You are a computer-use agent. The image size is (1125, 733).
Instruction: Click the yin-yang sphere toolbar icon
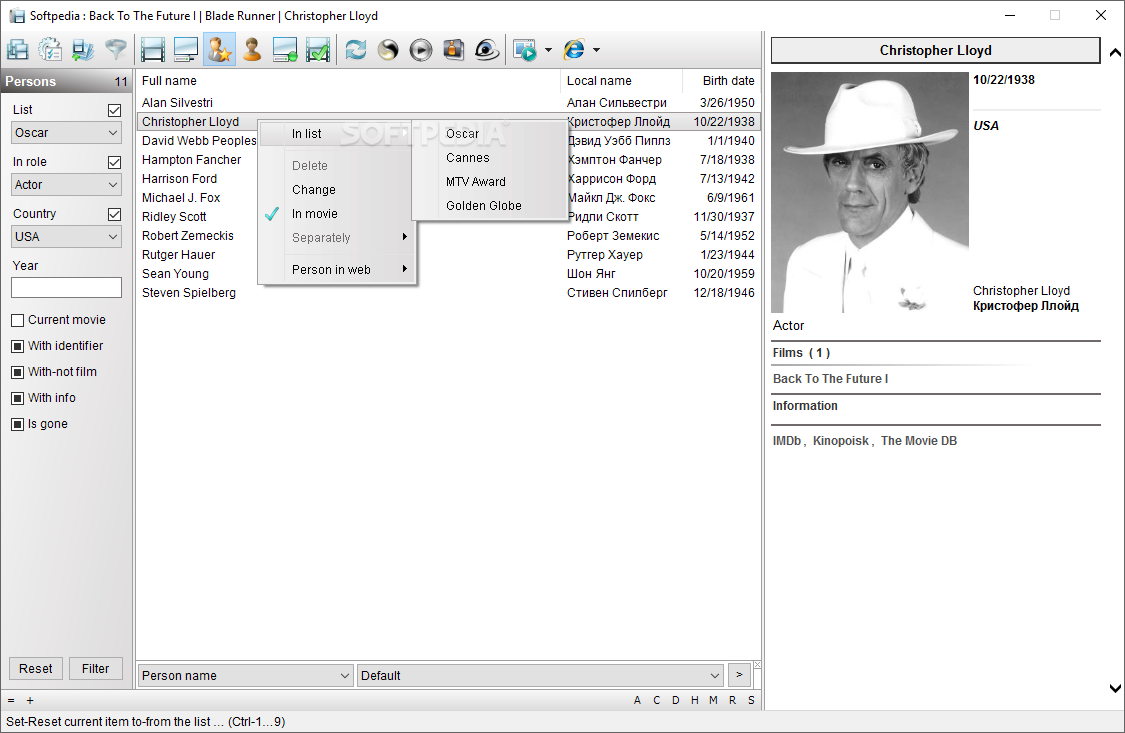[x=388, y=49]
